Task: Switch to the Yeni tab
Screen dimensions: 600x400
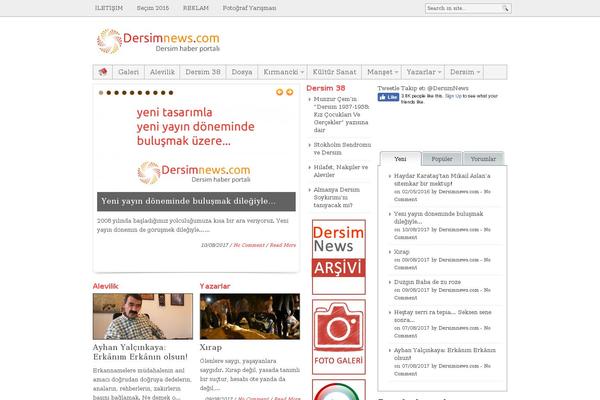Action: (x=400, y=159)
